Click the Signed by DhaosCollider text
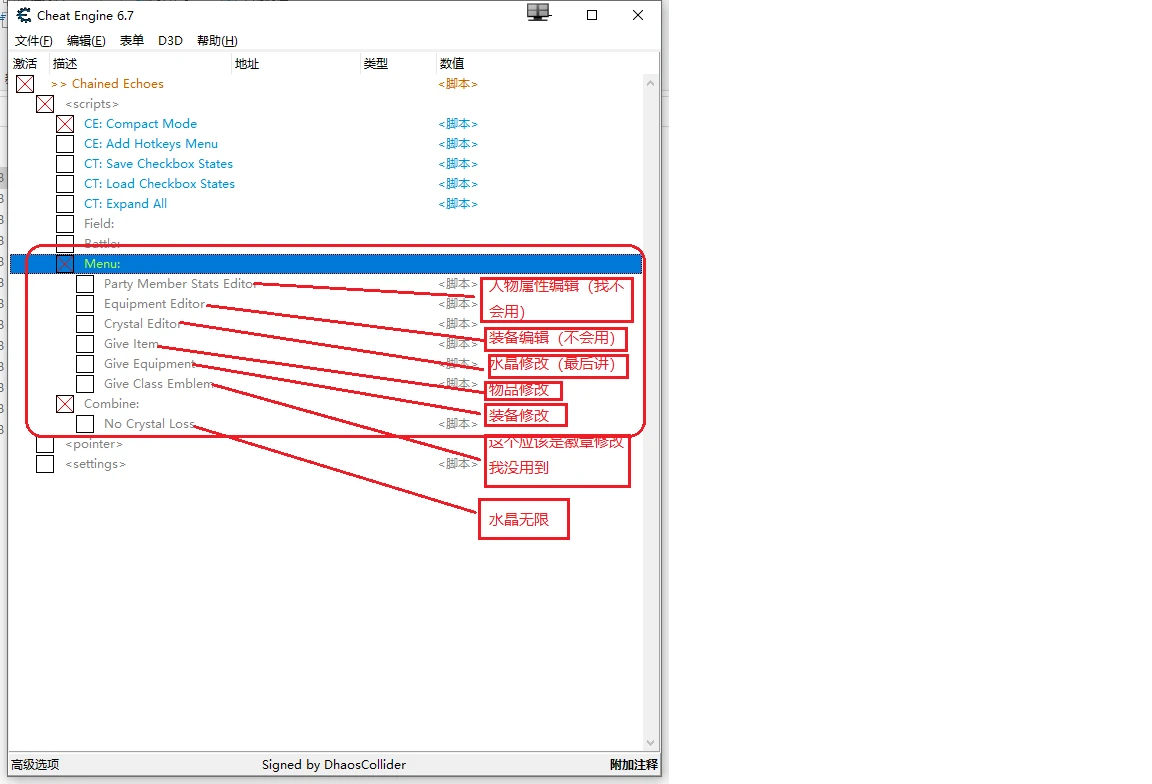Image resolution: width=1152 pixels, height=784 pixels. coord(334,765)
